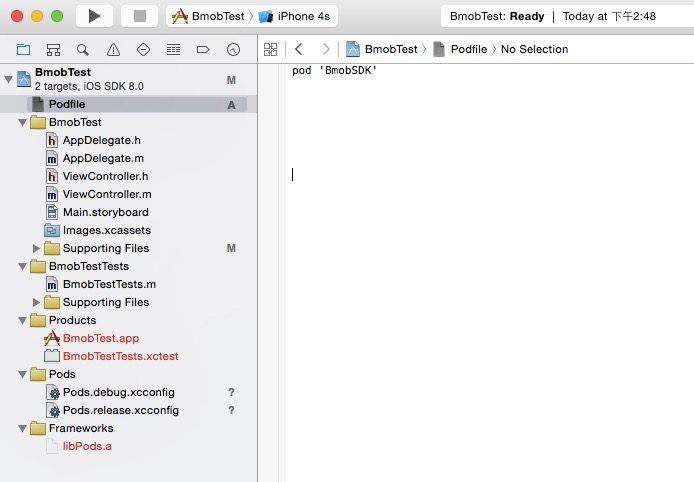Open the BmobTest scheme selector
The width and height of the screenshot is (694, 482).
[208, 16]
